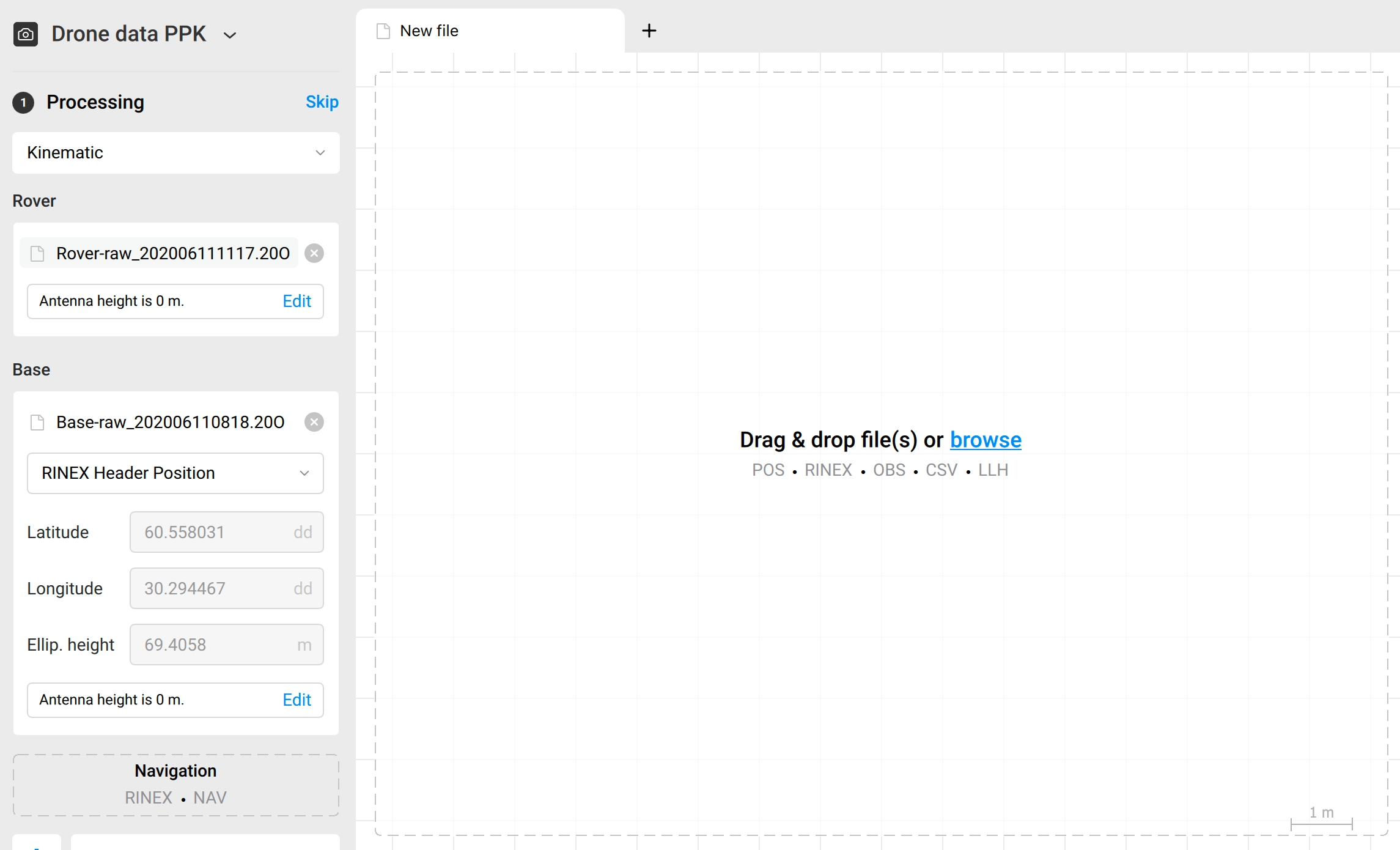Screen dimensions: 1400x850
Task: Skip the Processing step
Action: pos(322,102)
